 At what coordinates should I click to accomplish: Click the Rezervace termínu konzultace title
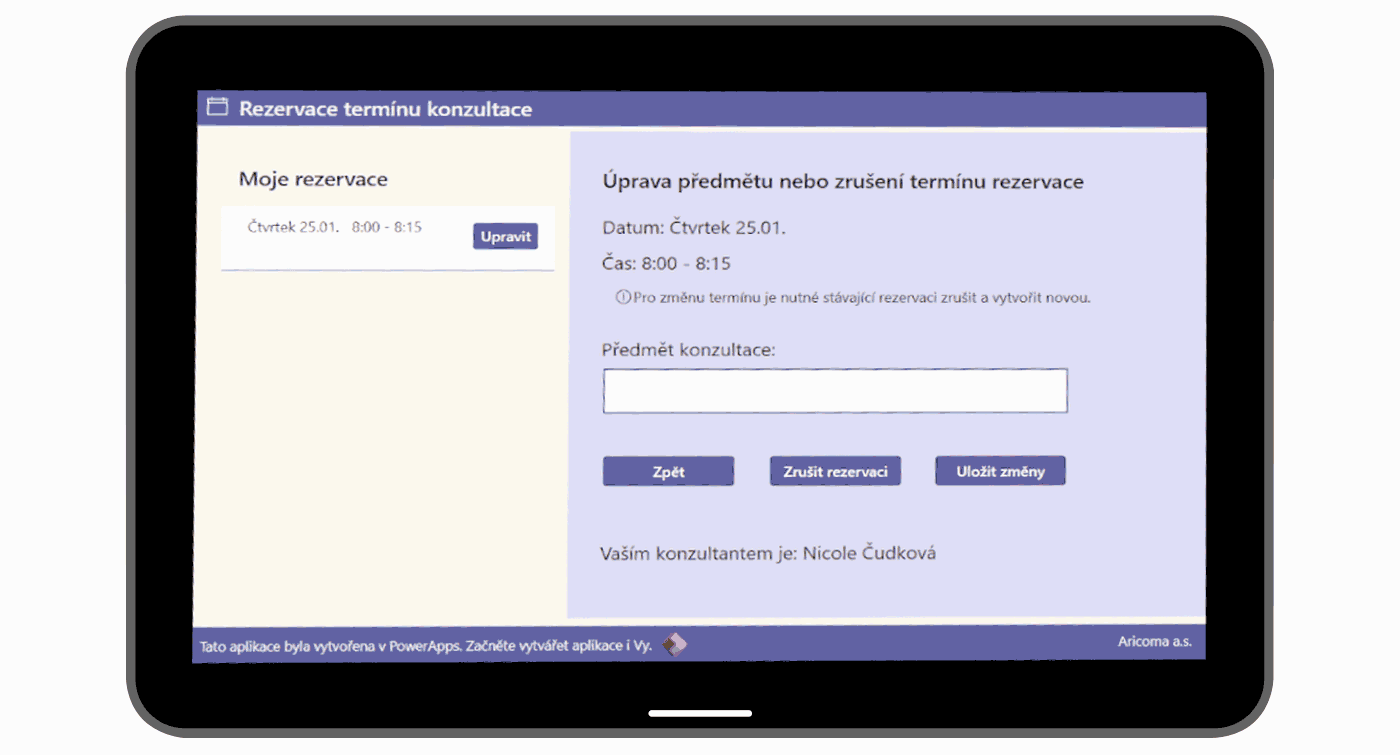point(385,109)
